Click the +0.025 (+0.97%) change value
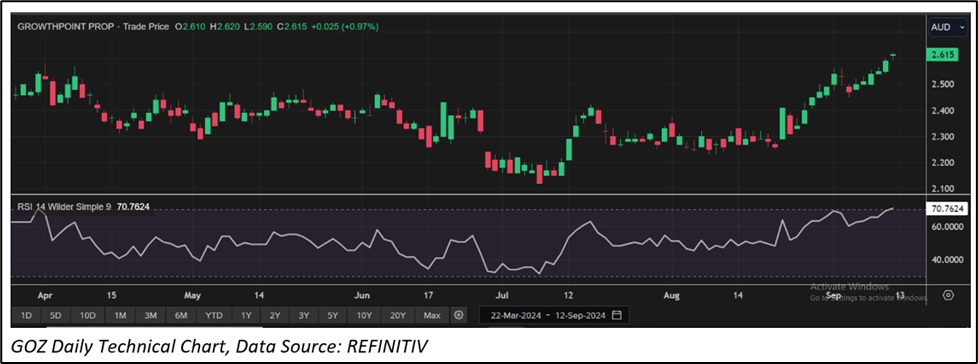Screen dimensions: 978x364 (346, 27)
